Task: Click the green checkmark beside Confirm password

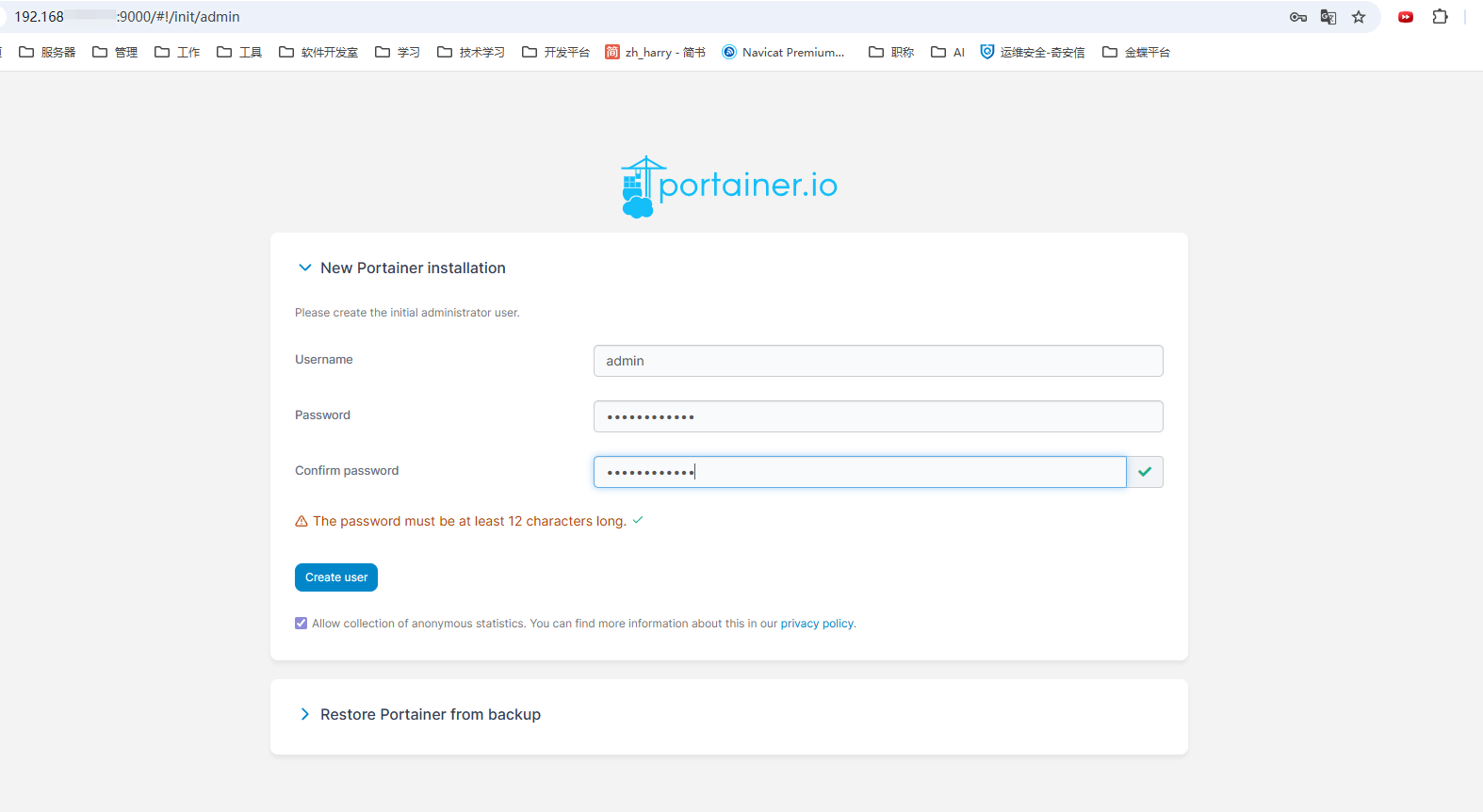Action: (x=1145, y=472)
